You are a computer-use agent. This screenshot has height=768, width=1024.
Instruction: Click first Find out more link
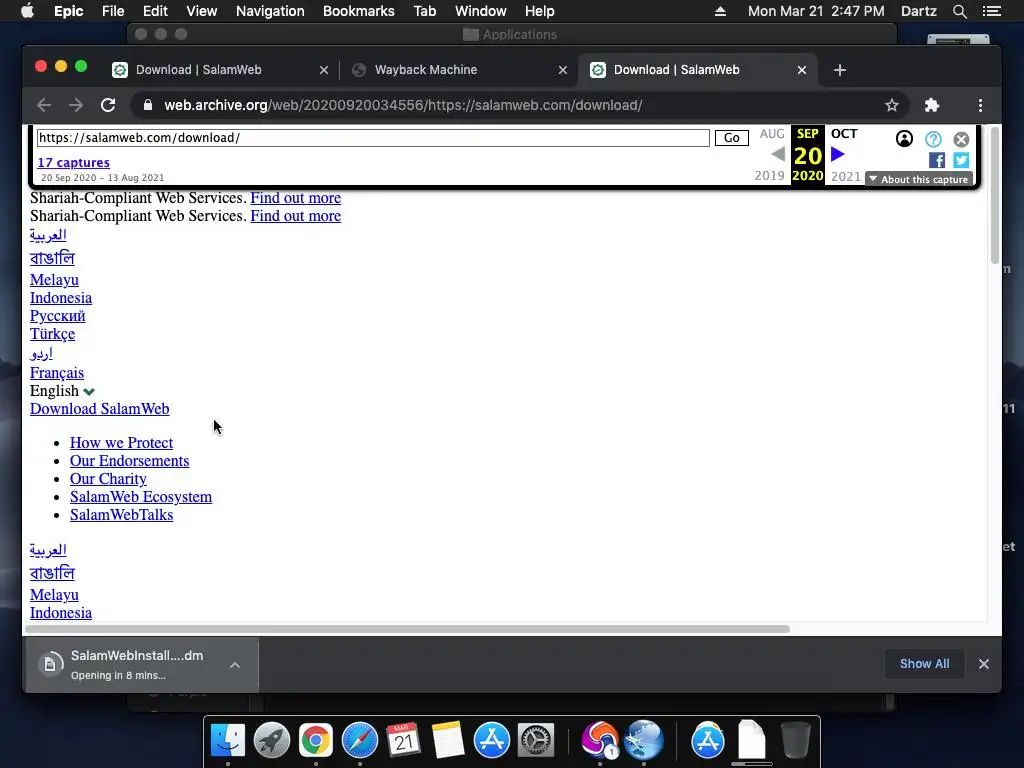[295, 198]
